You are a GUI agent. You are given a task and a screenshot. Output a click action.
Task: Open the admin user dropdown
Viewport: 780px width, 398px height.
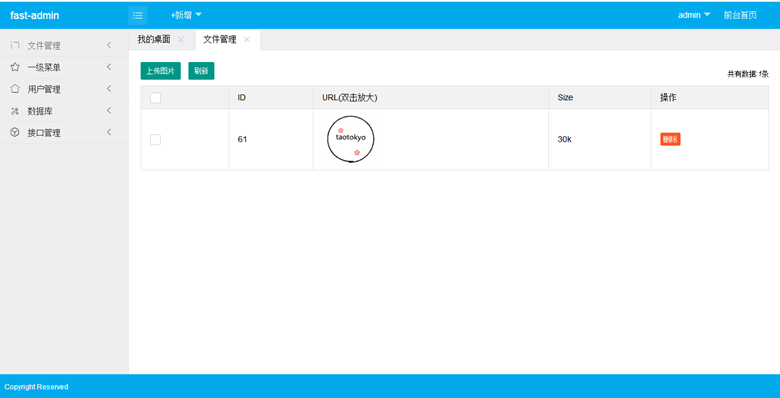[694, 15]
